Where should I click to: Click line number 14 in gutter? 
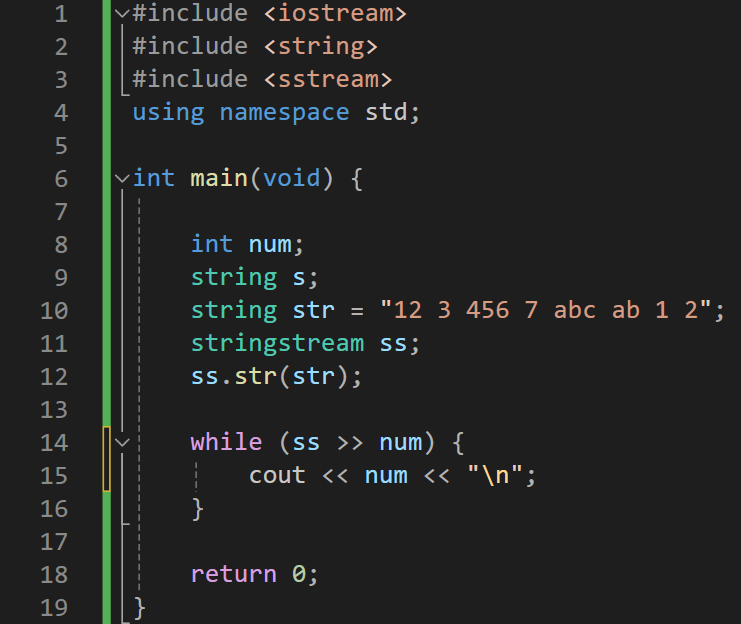[x=54, y=443]
